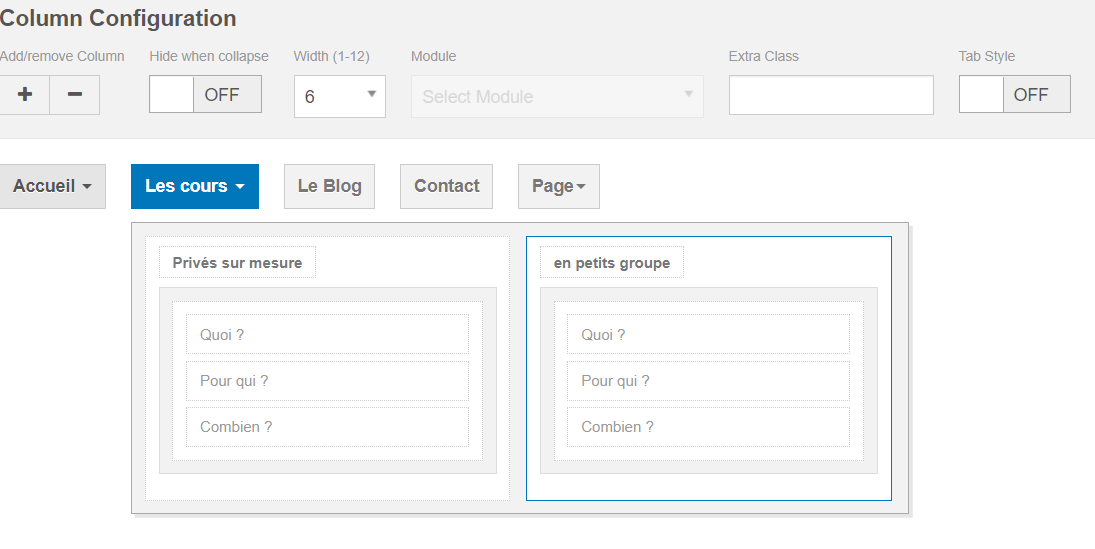This screenshot has width=1095, height=549.
Task: Click Pour qui ? under Privés sur mesure
Action: click(327, 381)
